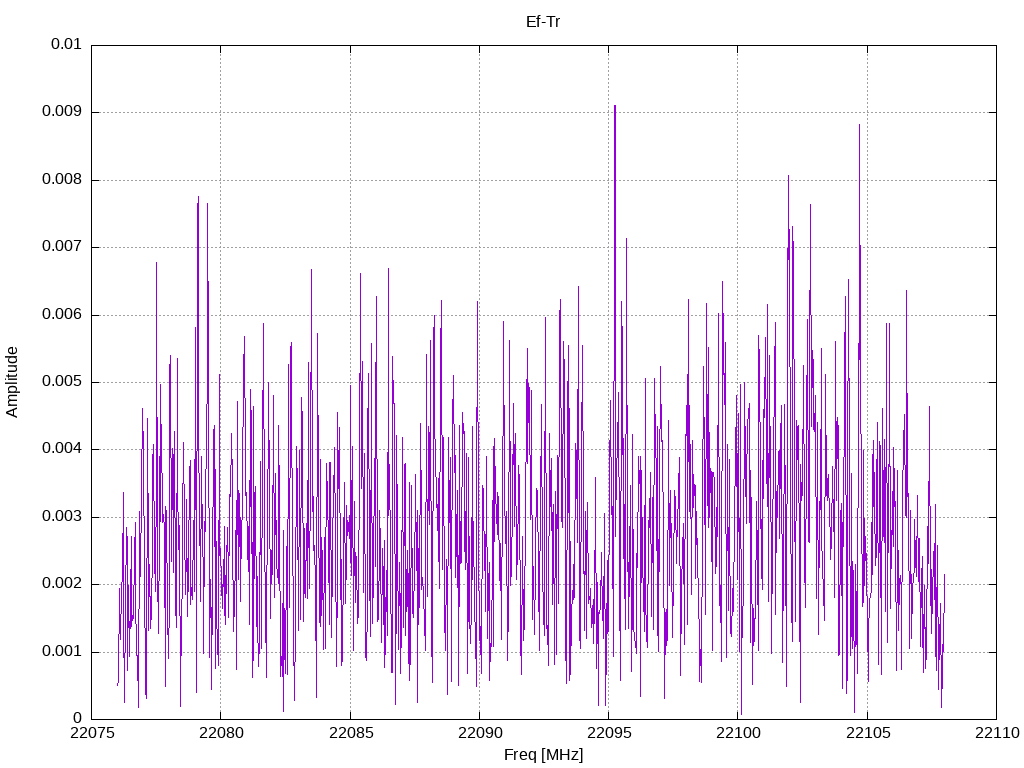
Task: Click the 22080 x-axis tick label
Action: coord(221,733)
